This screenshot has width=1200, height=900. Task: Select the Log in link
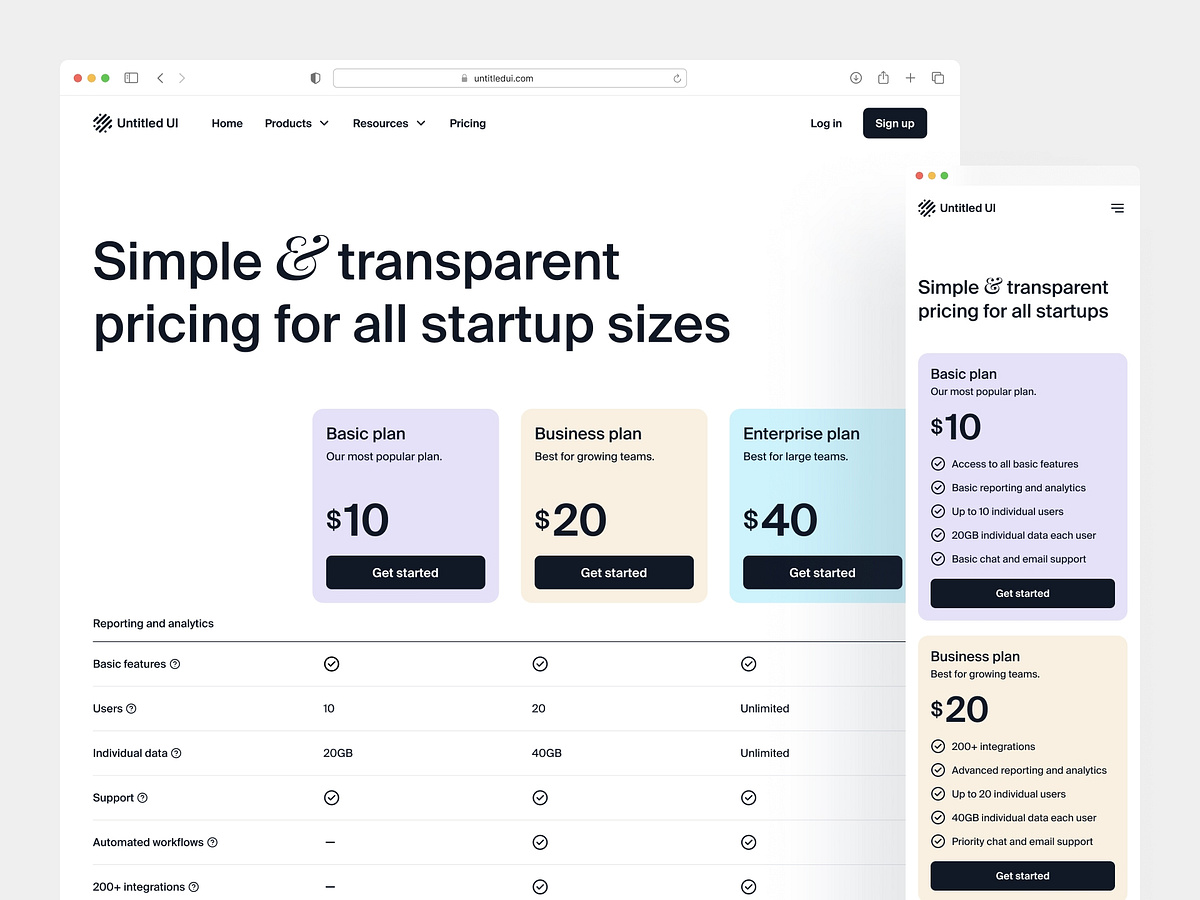(826, 123)
